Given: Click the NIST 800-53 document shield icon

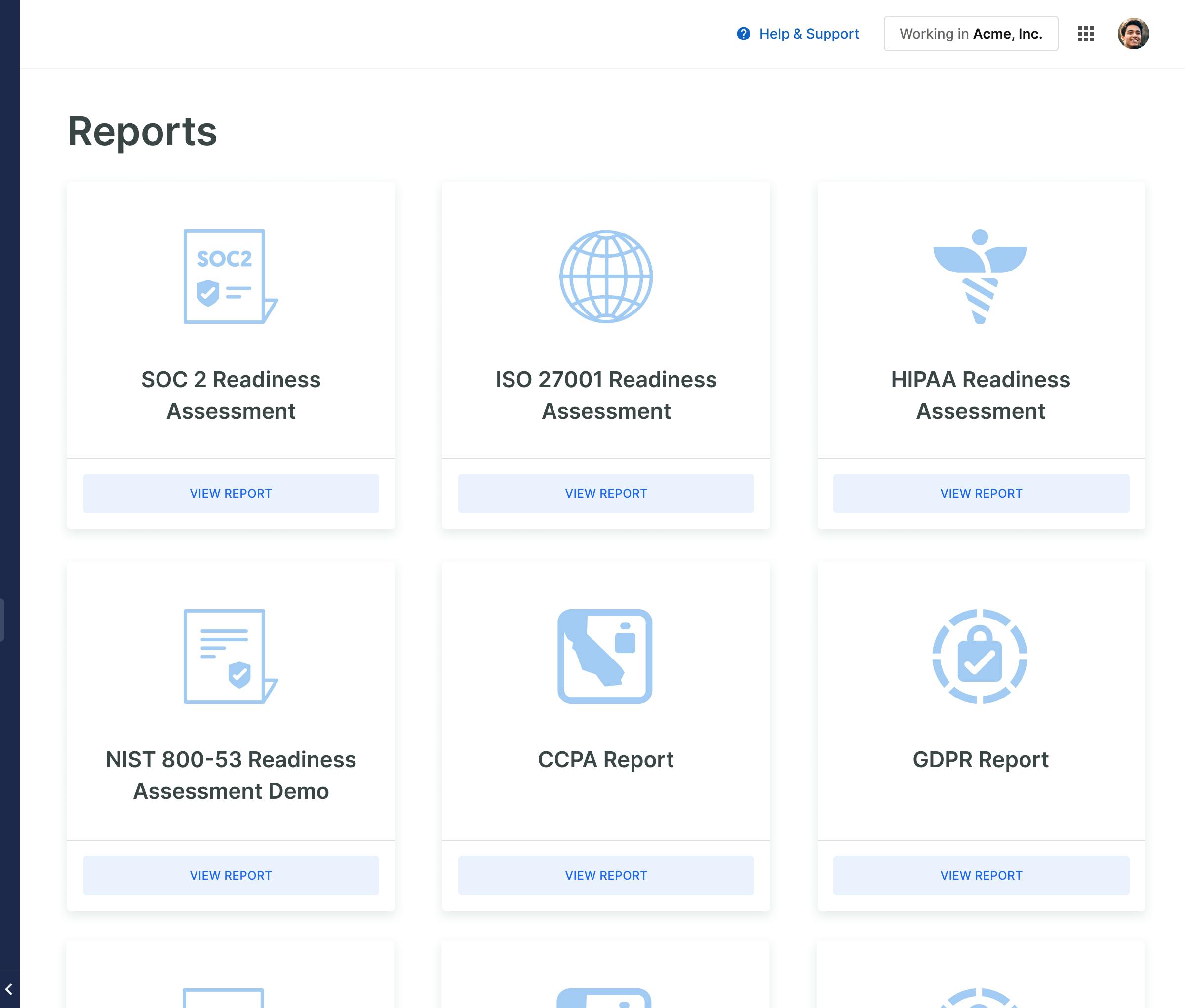Looking at the screenshot, I should coord(230,656).
